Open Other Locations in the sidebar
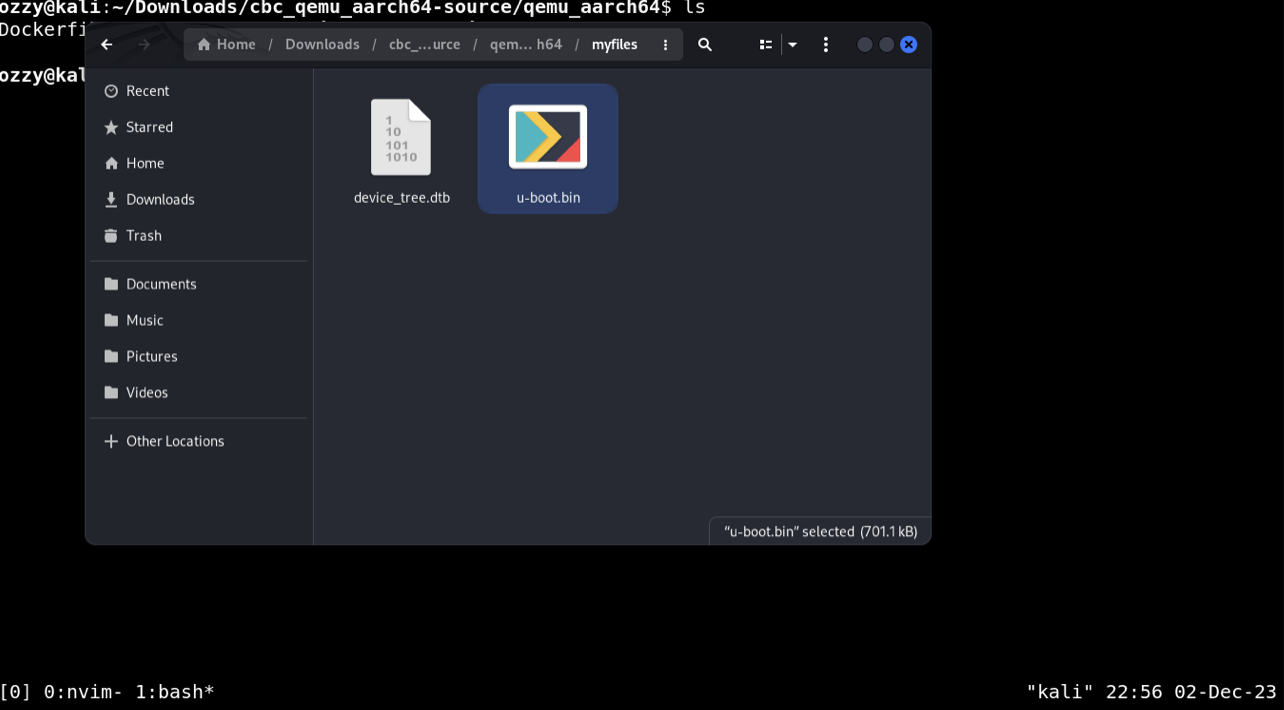 click(x=199, y=441)
